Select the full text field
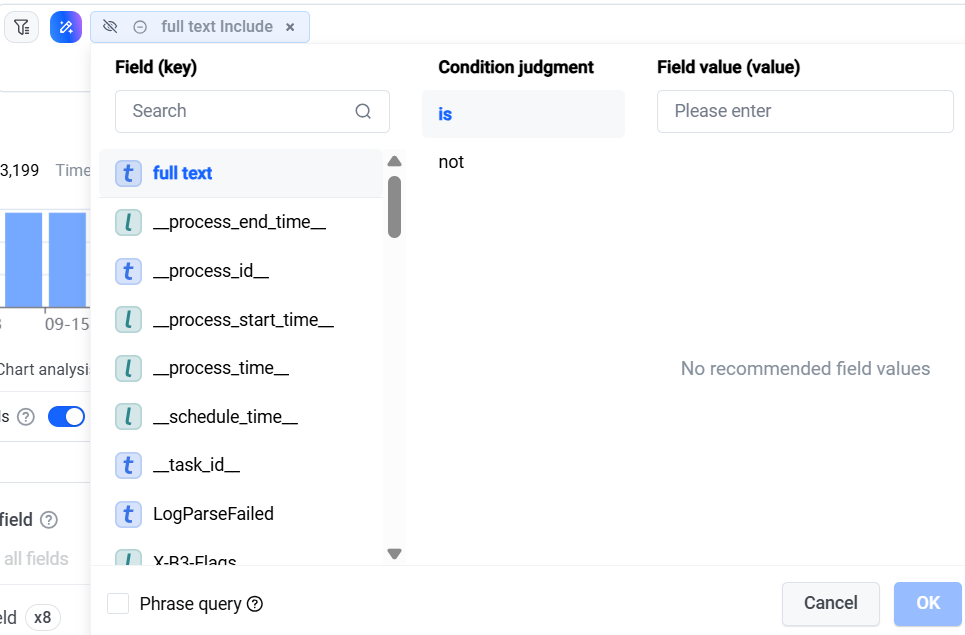Image resolution: width=965 pixels, height=635 pixels. (x=241, y=173)
